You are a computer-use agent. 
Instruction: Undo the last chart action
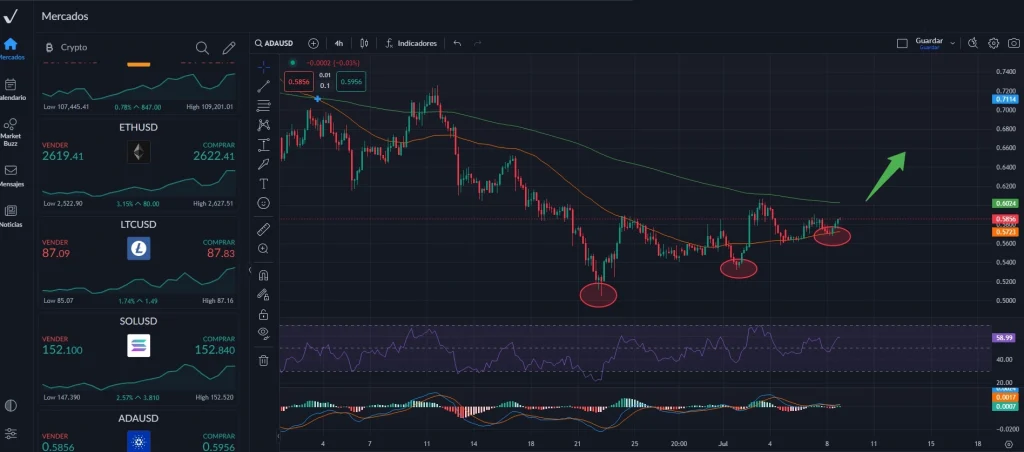457,43
